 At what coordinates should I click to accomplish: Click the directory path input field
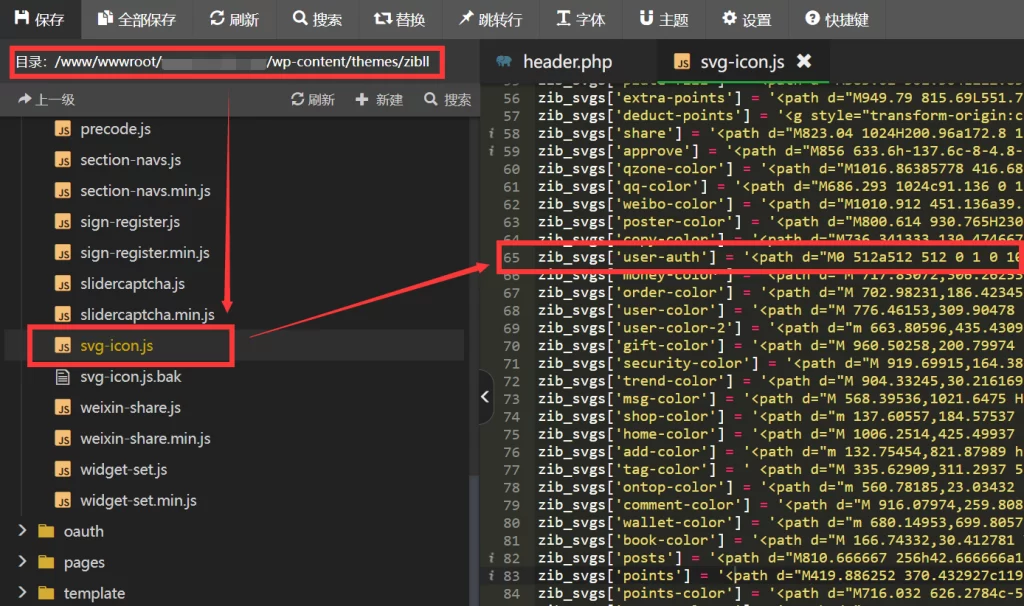[227, 62]
